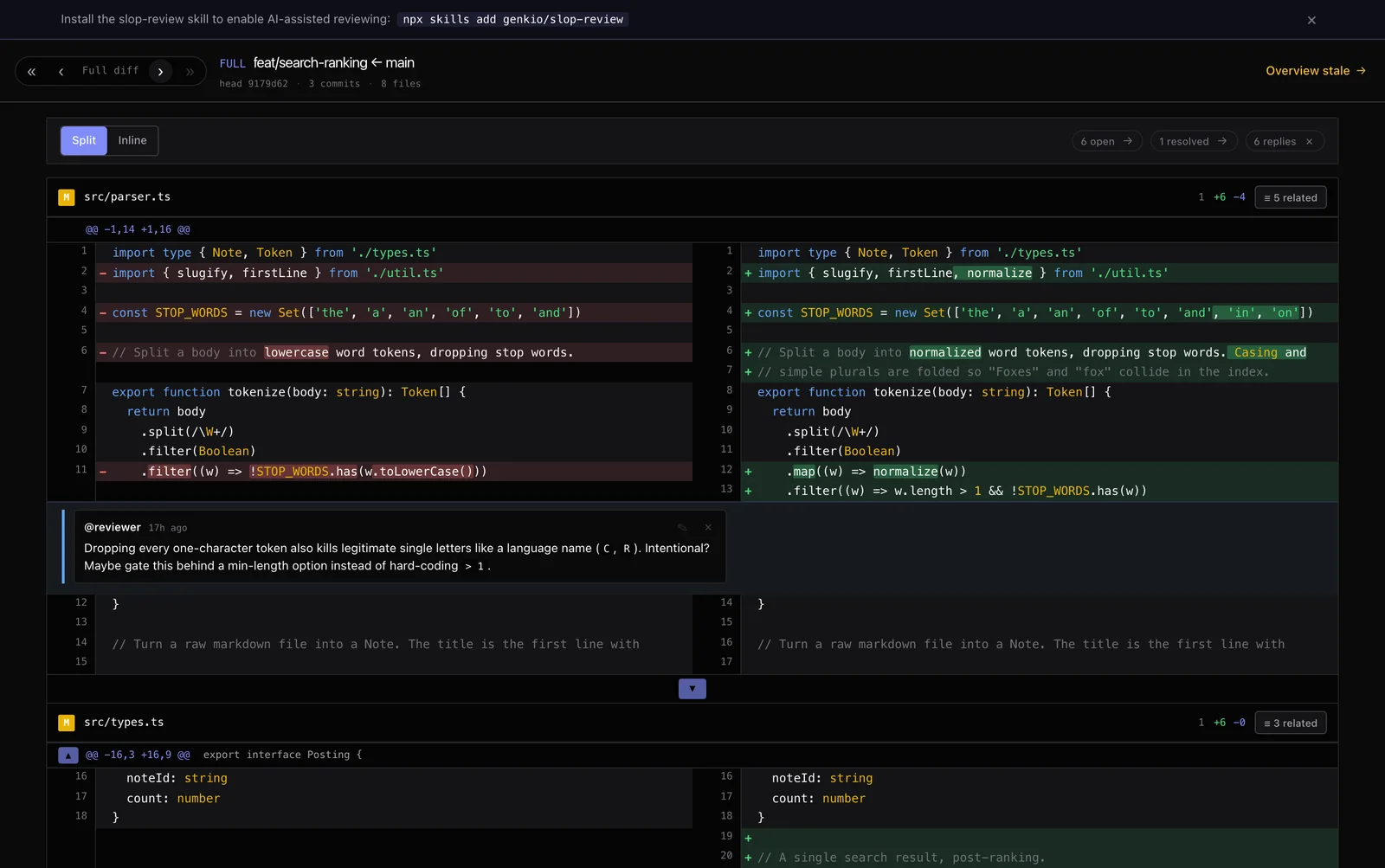Click the reviewer comment body text

[396, 556]
